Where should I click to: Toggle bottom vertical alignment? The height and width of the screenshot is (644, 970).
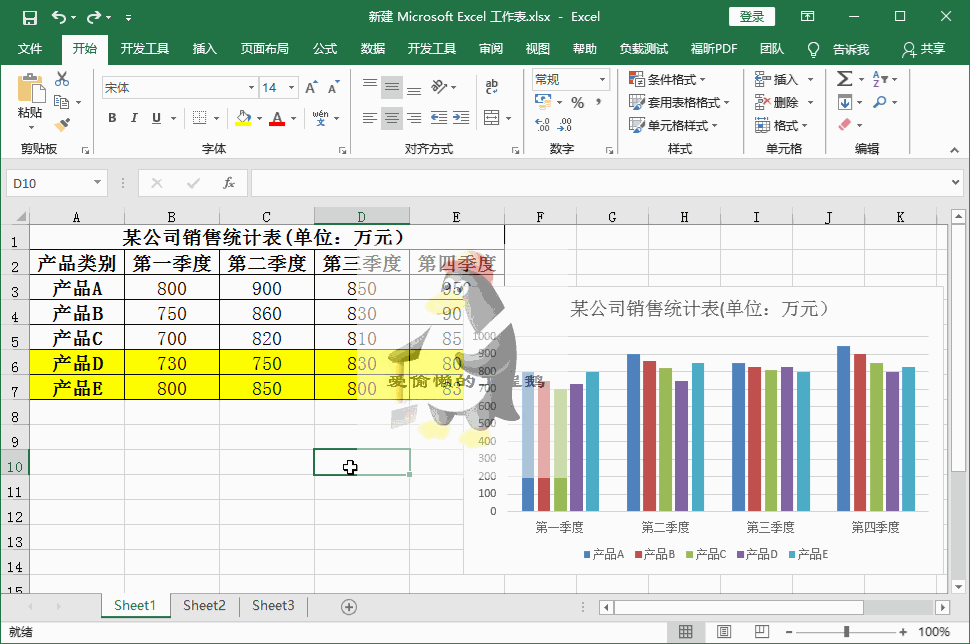414,91
